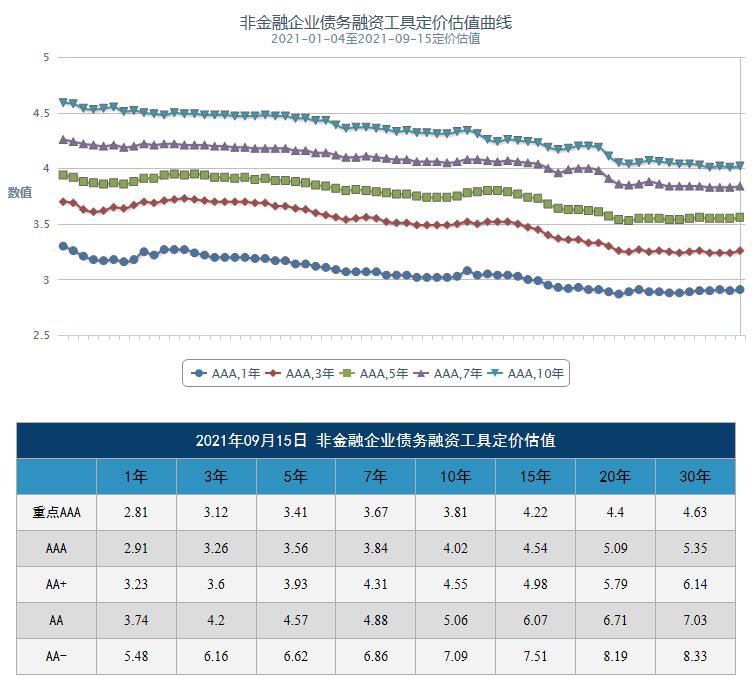Viewport: 756px width, 690px height.
Task: Click the 15年 column header in the table
Action: [535, 477]
